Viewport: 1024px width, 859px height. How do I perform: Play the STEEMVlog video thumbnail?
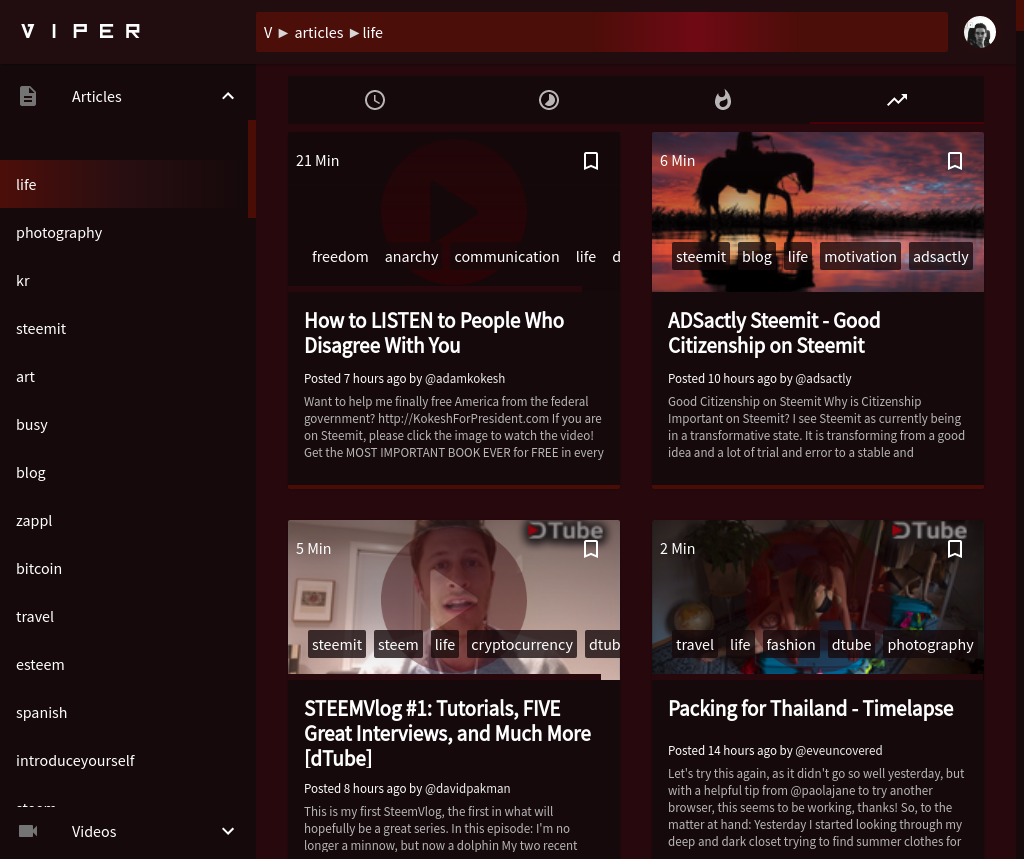tap(454, 599)
